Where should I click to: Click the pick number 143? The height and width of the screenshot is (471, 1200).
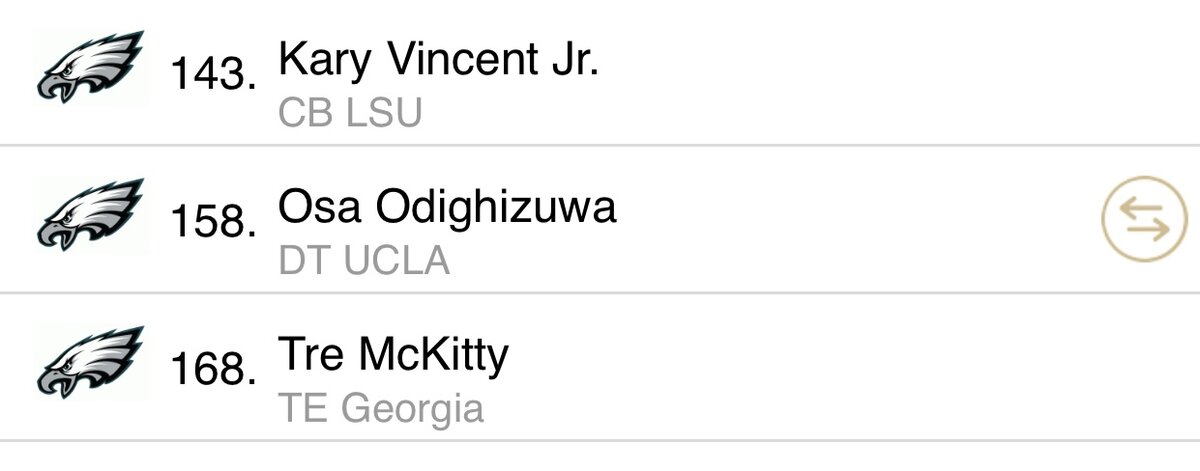(x=212, y=75)
